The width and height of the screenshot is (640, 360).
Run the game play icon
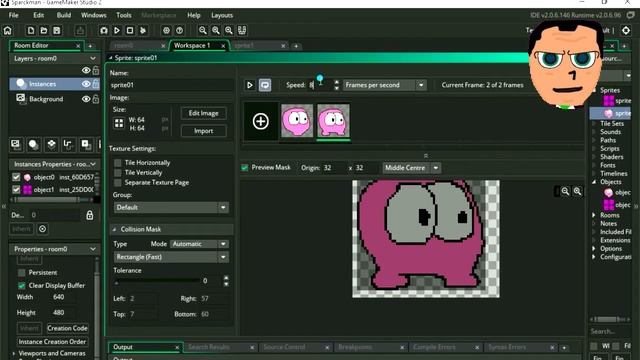(117, 31)
